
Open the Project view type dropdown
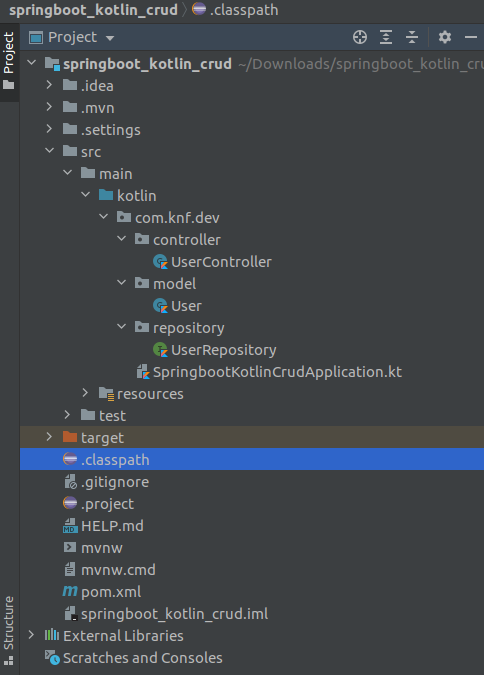coord(110,38)
